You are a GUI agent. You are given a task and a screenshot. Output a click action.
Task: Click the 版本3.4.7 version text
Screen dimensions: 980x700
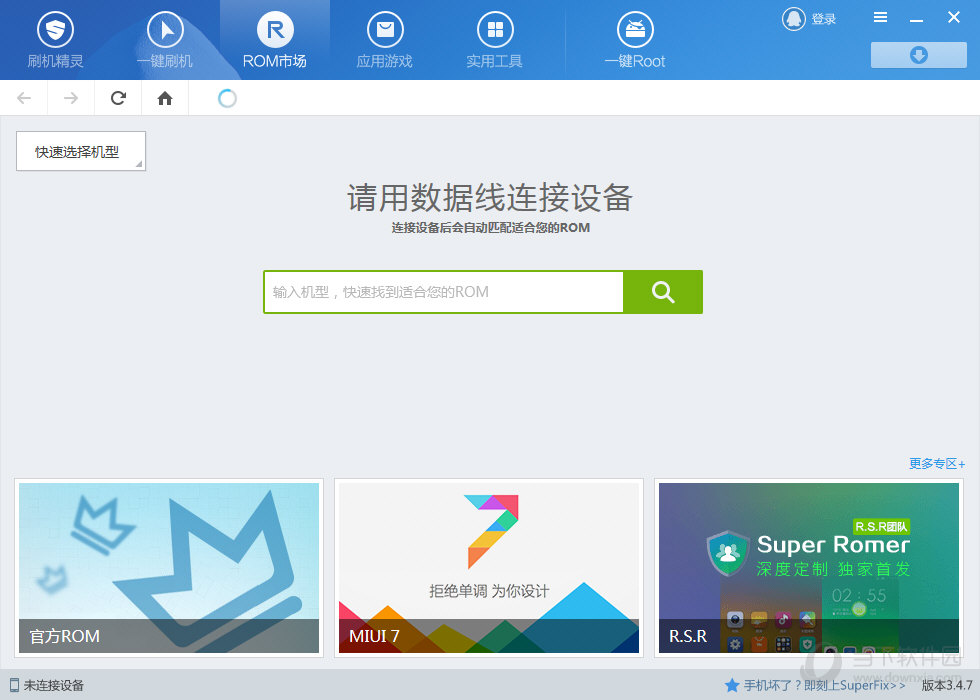(947, 686)
